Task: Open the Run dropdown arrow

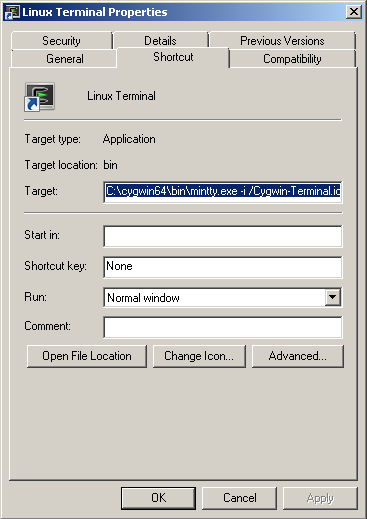Action: point(333,297)
